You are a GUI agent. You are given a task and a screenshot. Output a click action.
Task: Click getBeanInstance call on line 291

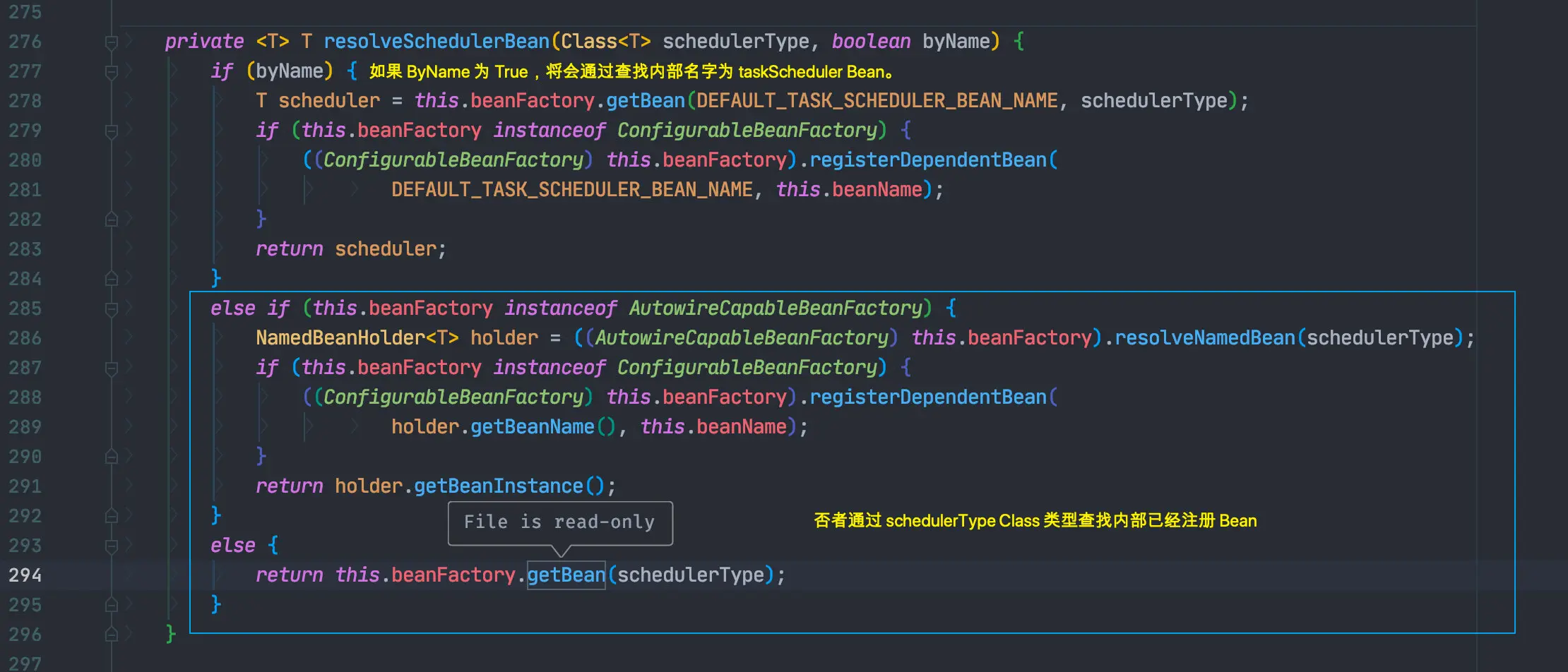pos(499,486)
